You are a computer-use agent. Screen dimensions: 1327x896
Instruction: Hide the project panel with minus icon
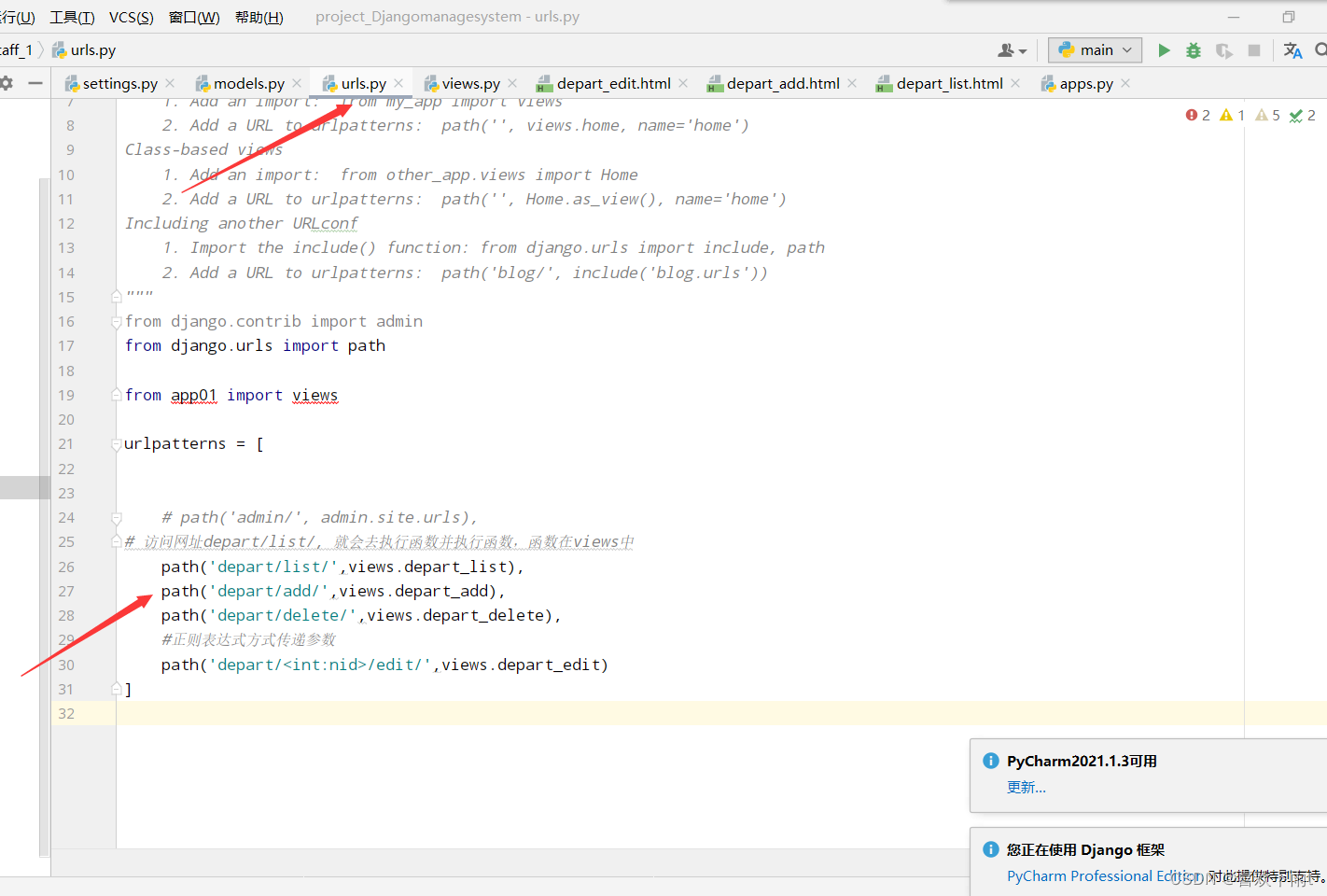click(35, 83)
